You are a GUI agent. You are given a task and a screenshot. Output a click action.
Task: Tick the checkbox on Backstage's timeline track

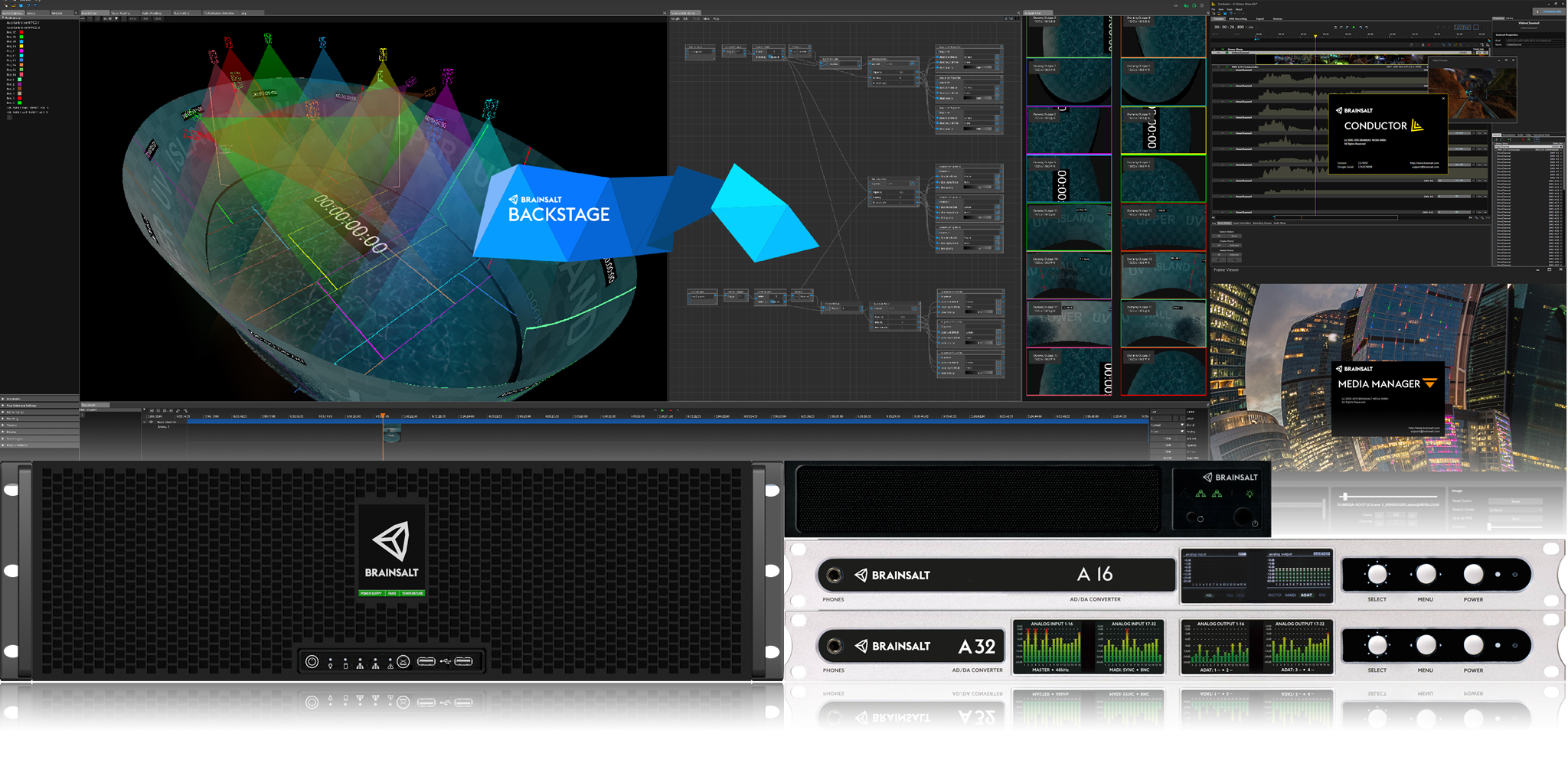(x=144, y=422)
